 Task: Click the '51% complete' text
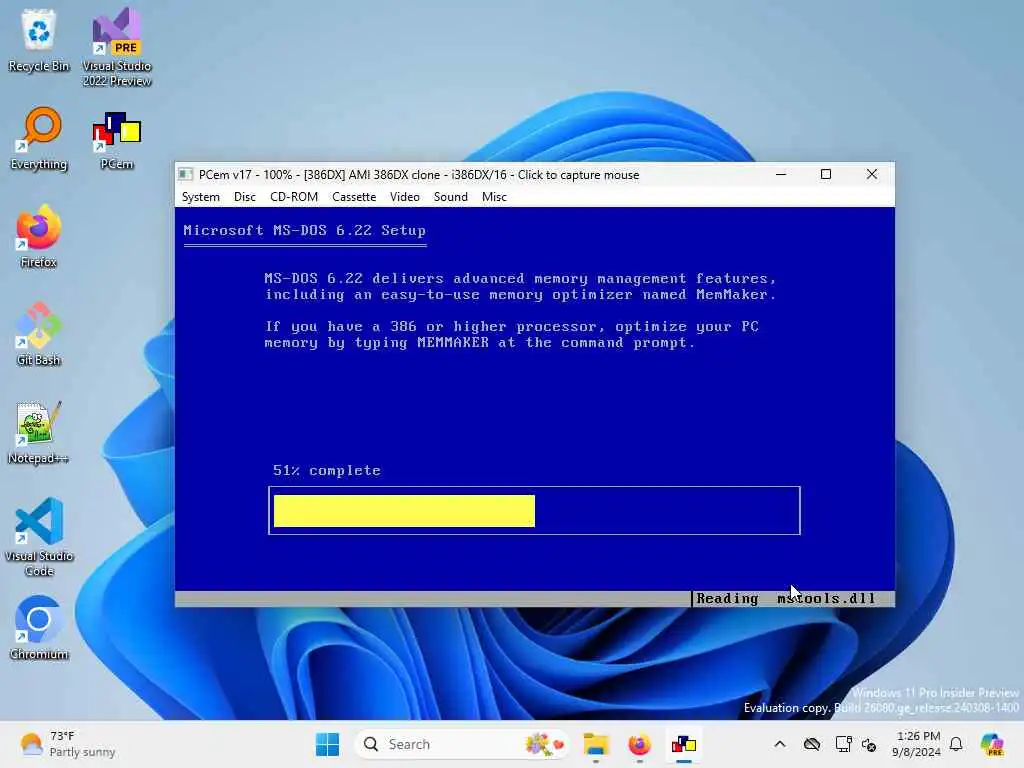(327, 470)
